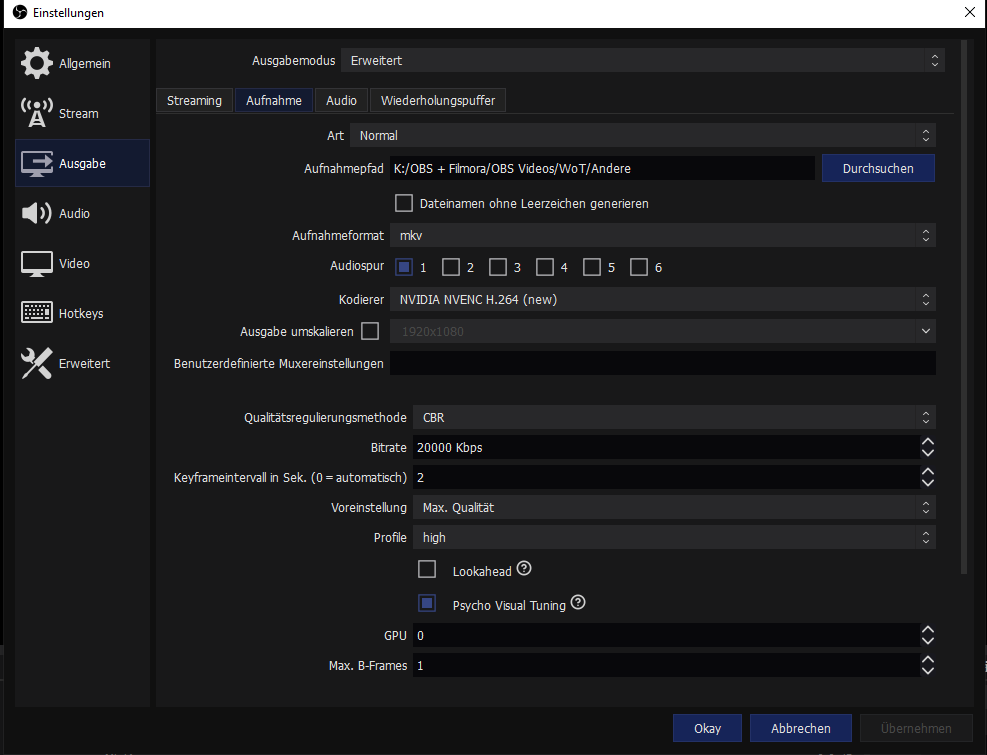Open the Allgemein settings section
This screenshot has width=987, height=755.
coord(36,63)
